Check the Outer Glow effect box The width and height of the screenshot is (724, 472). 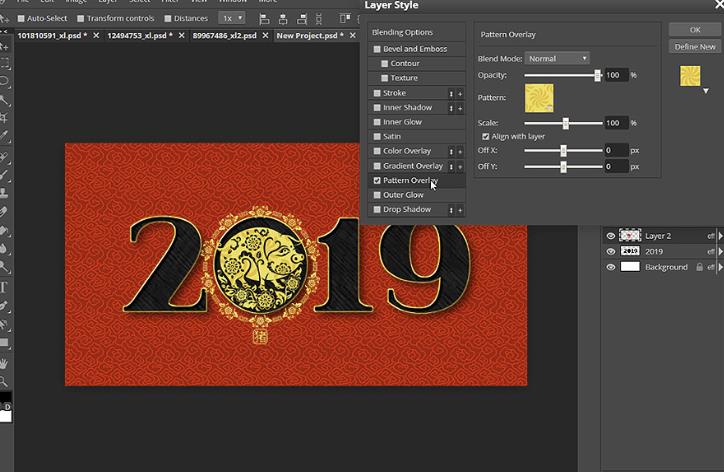pos(377,195)
